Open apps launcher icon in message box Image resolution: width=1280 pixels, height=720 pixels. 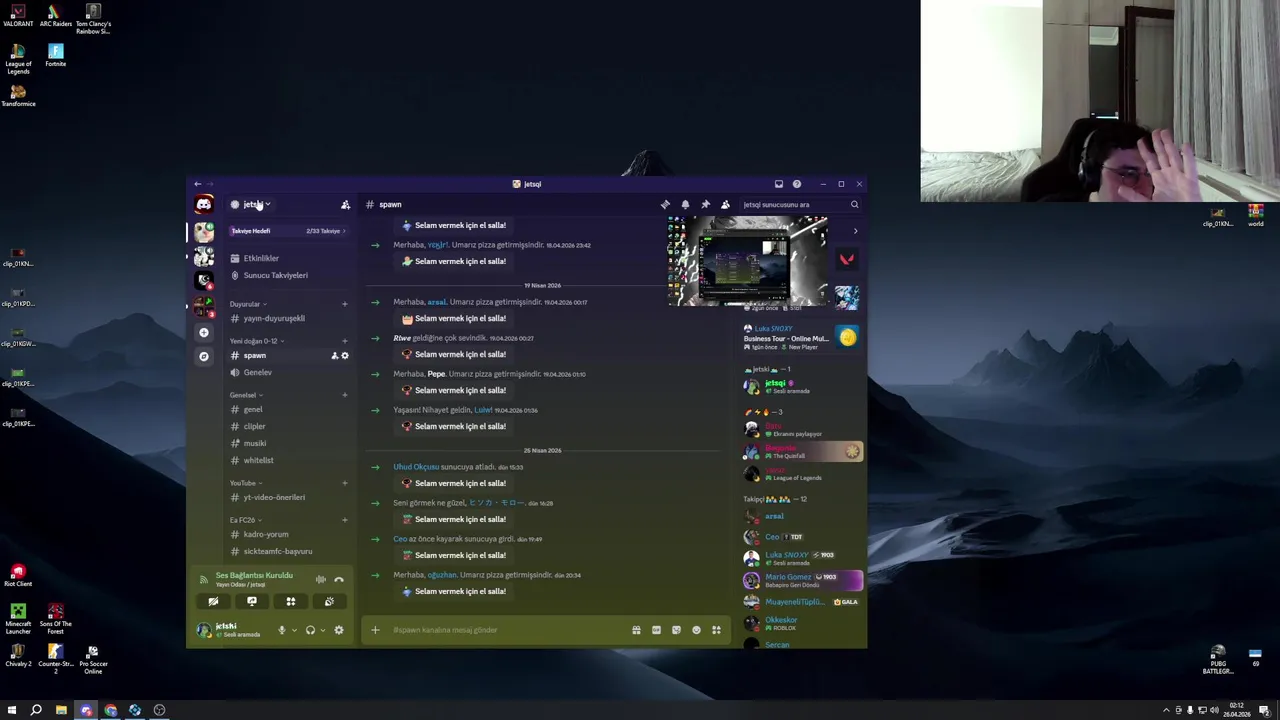[x=716, y=630]
